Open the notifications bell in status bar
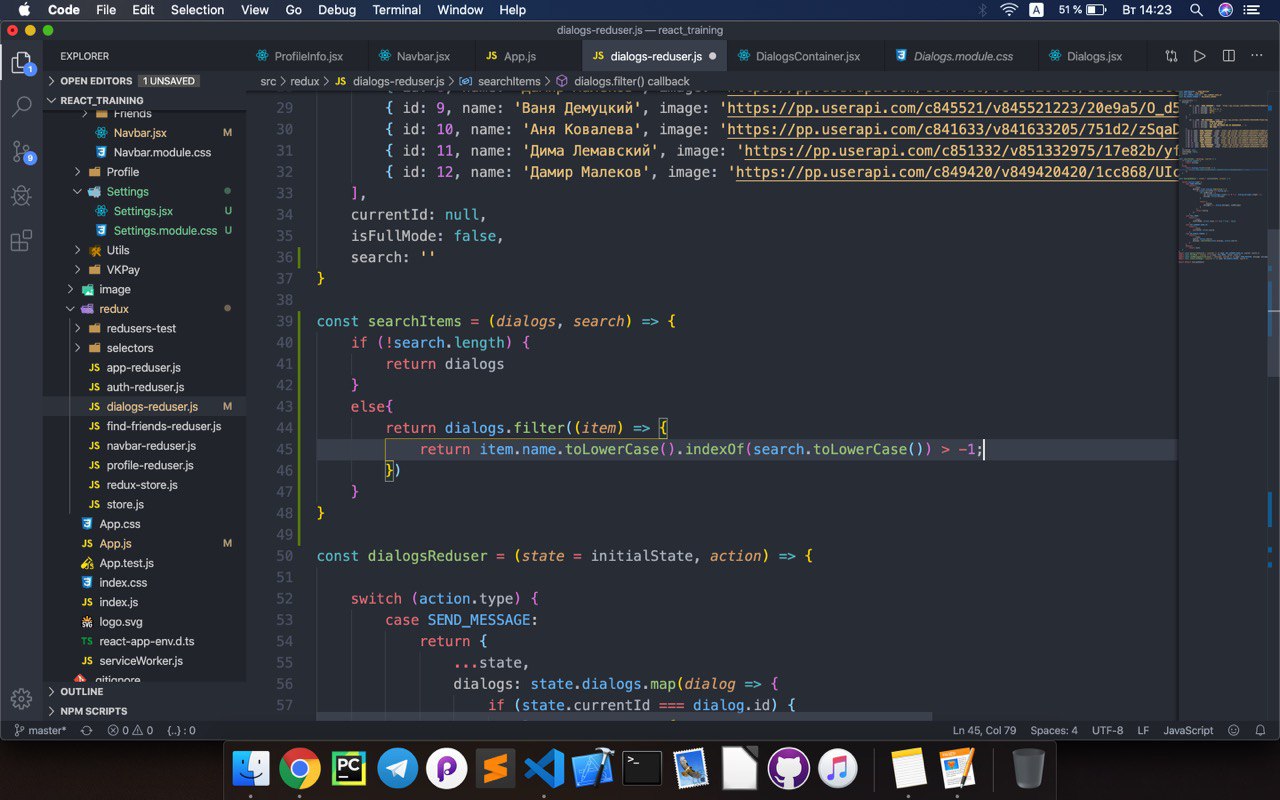The width and height of the screenshot is (1280, 800). pyautogui.click(x=1260, y=730)
